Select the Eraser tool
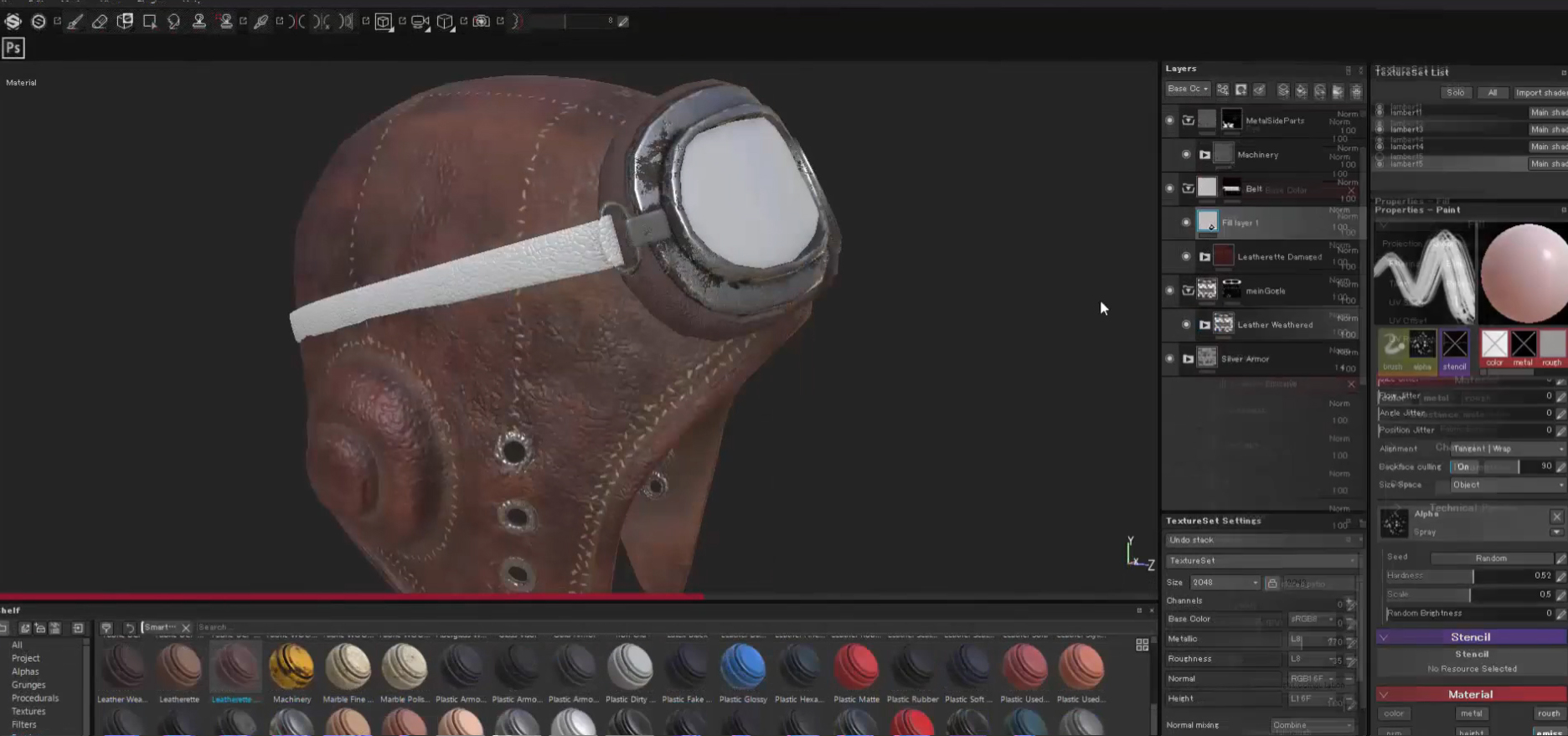This screenshot has width=1568, height=736. tap(100, 22)
